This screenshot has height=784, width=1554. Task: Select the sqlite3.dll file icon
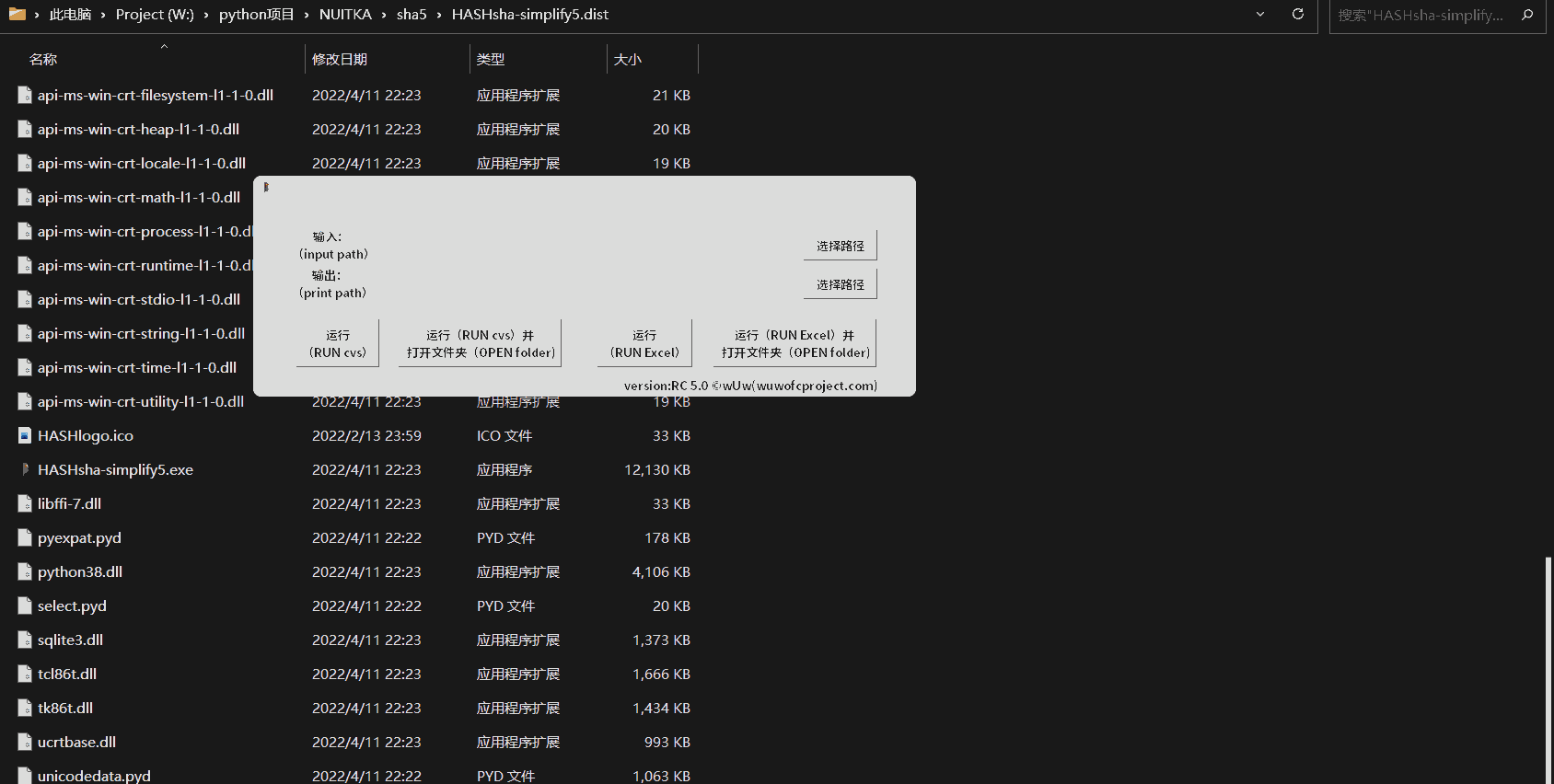[25, 640]
